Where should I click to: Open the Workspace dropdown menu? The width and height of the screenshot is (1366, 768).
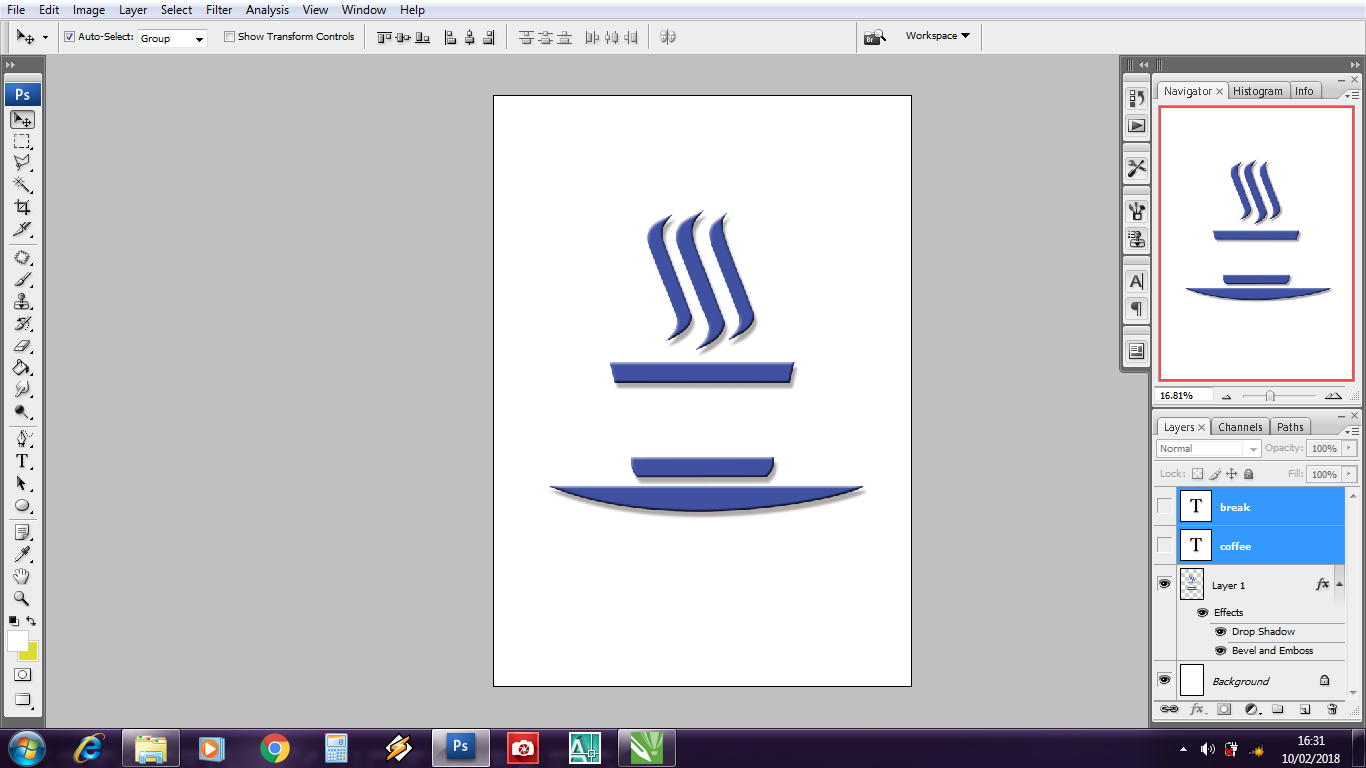pos(938,36)
